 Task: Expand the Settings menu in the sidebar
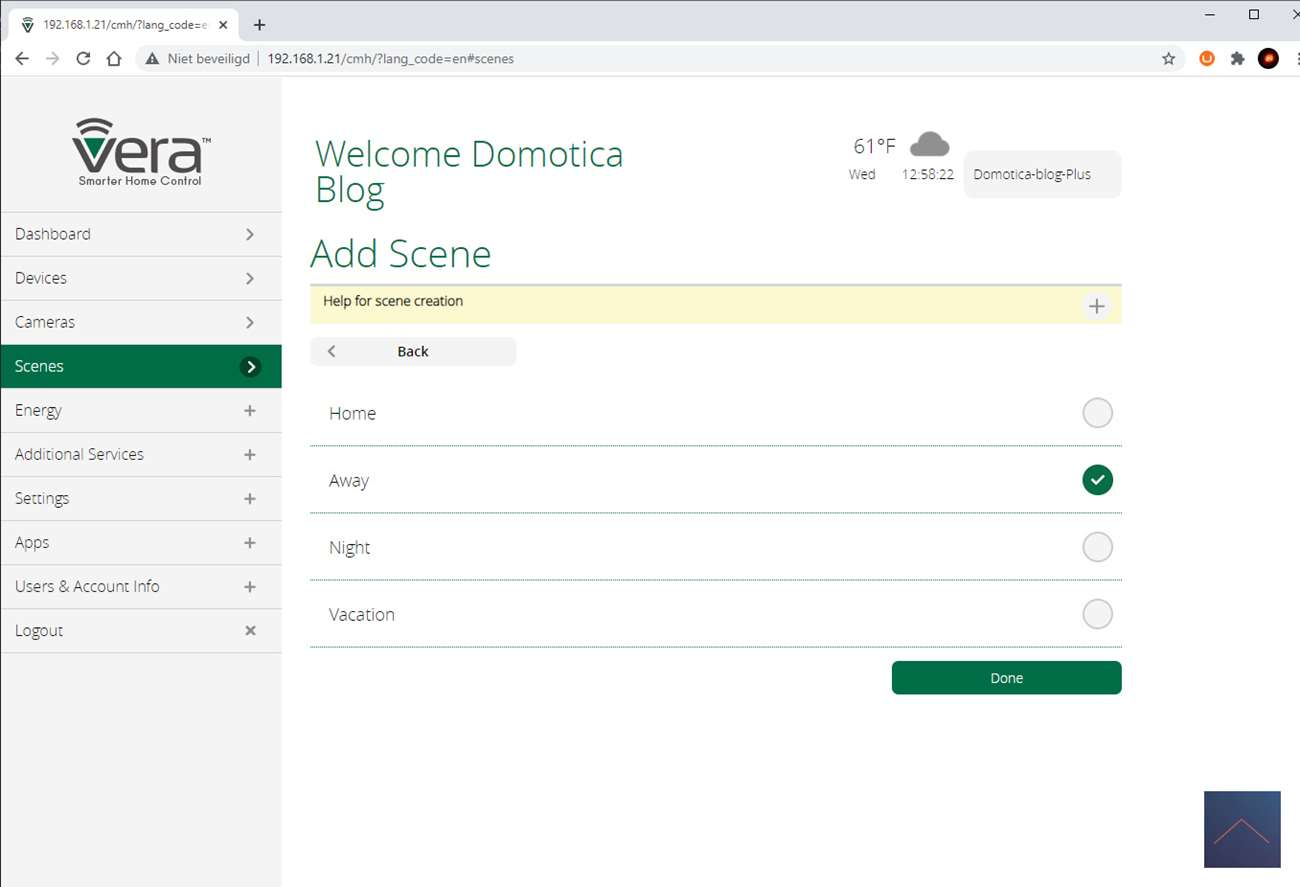coord(250,498)
